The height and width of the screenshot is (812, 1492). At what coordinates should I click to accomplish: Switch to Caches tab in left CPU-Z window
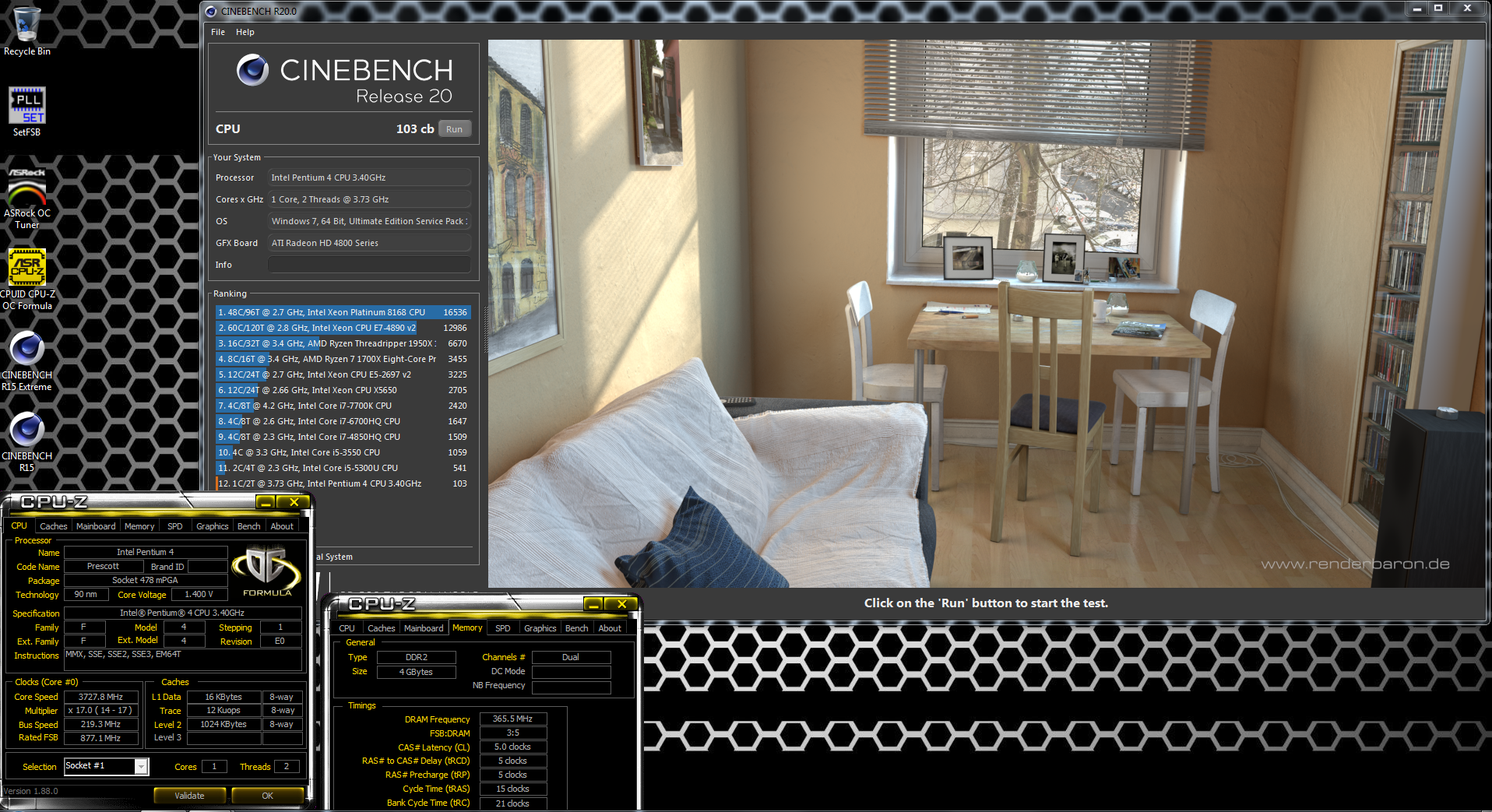[54, 526]
